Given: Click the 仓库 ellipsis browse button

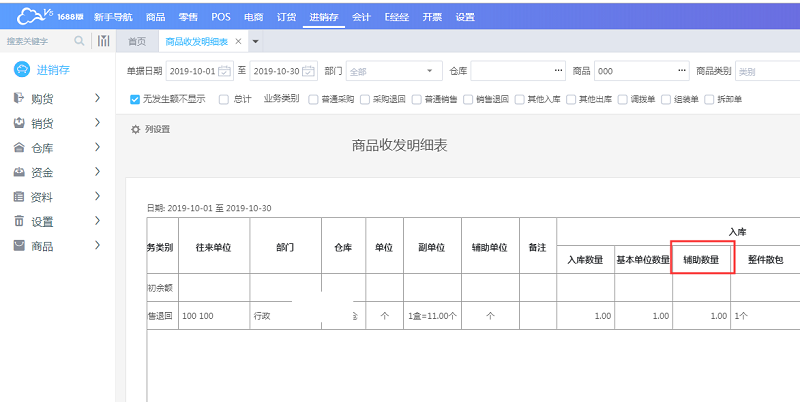Looking at the screenshot, I should tap(558, 71).
